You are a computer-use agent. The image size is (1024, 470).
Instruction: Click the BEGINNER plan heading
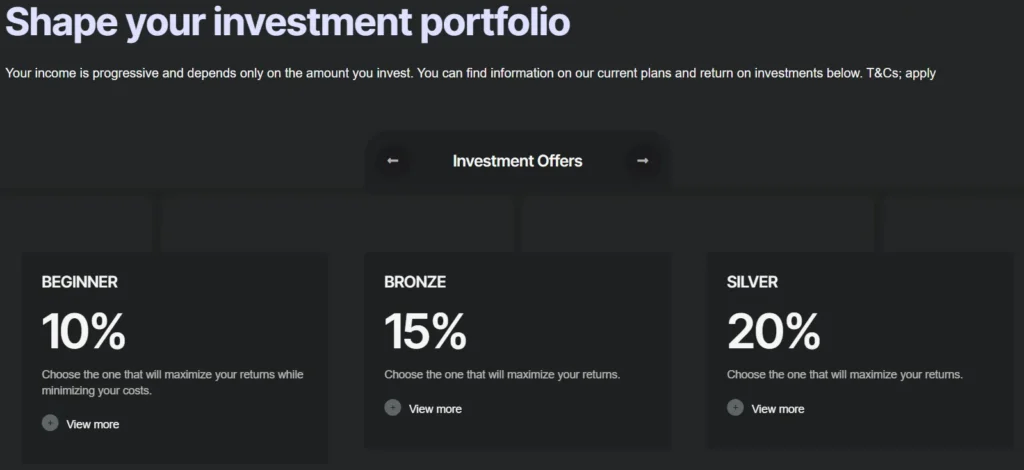(x=80, y=282)
